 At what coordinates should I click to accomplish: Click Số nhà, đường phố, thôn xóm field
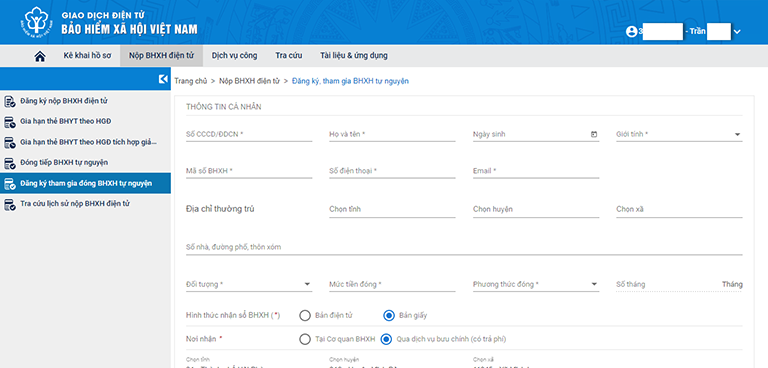[x=464, y=247]
